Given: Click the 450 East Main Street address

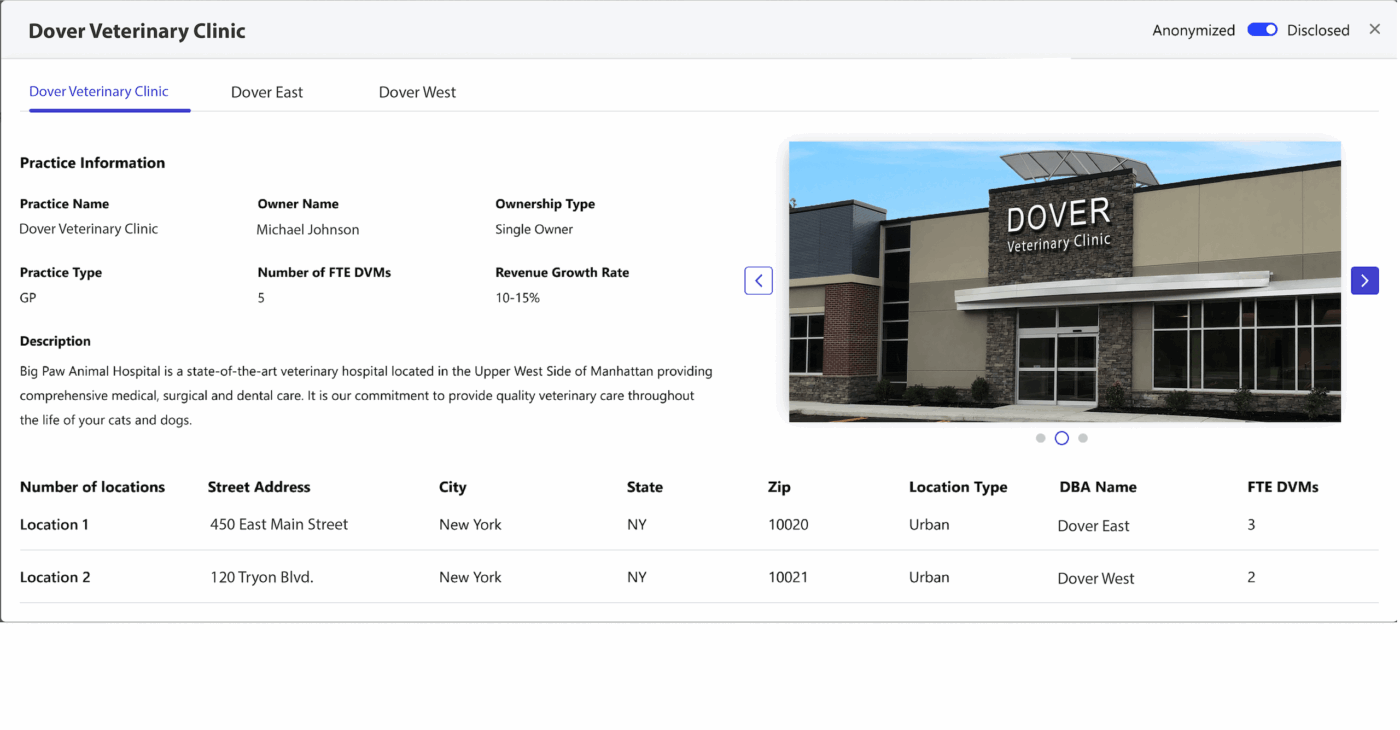Looking at the screenshot, I should tap(279, 525).
